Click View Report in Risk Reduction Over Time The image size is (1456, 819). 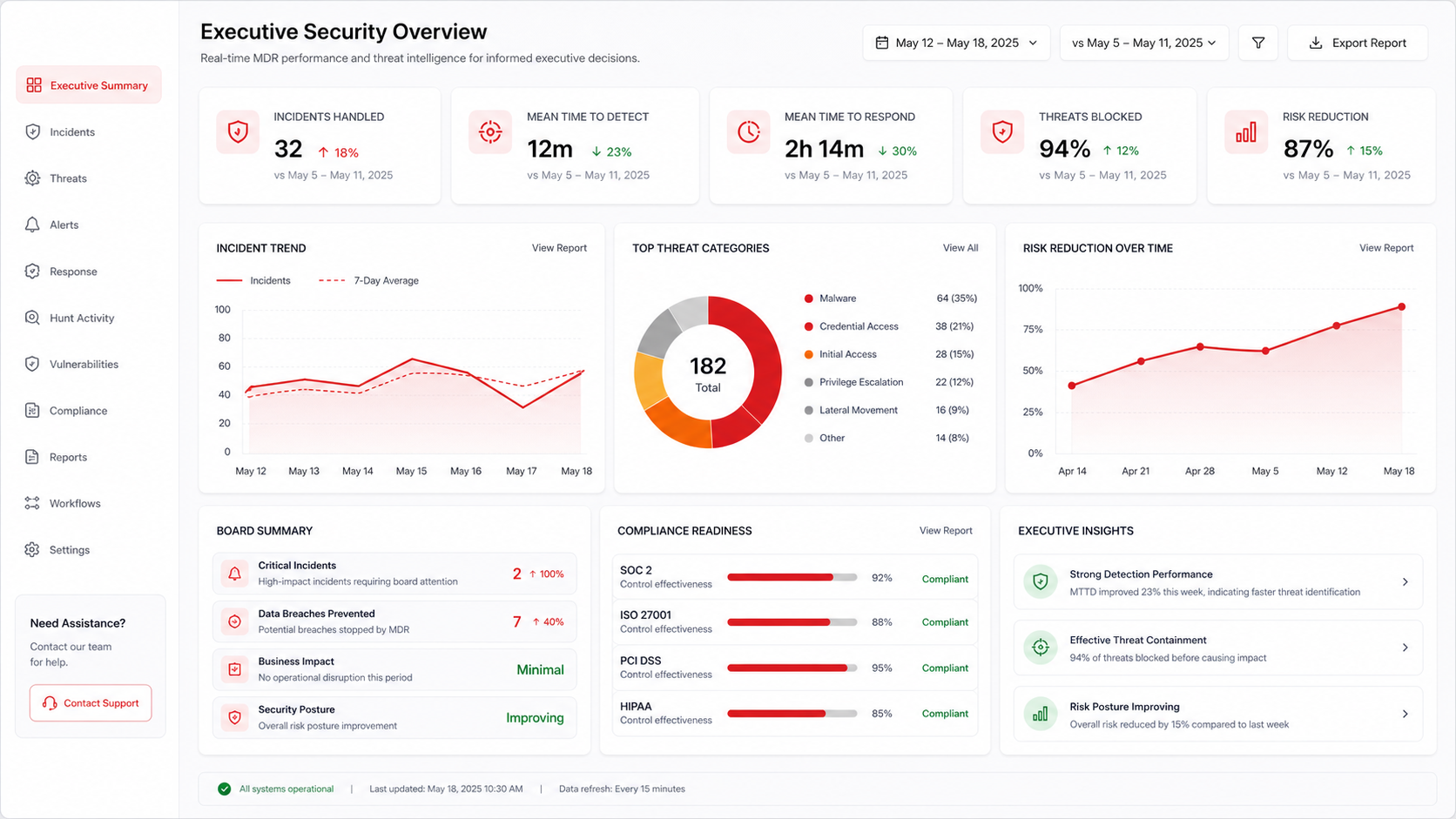coord(1386,248)
